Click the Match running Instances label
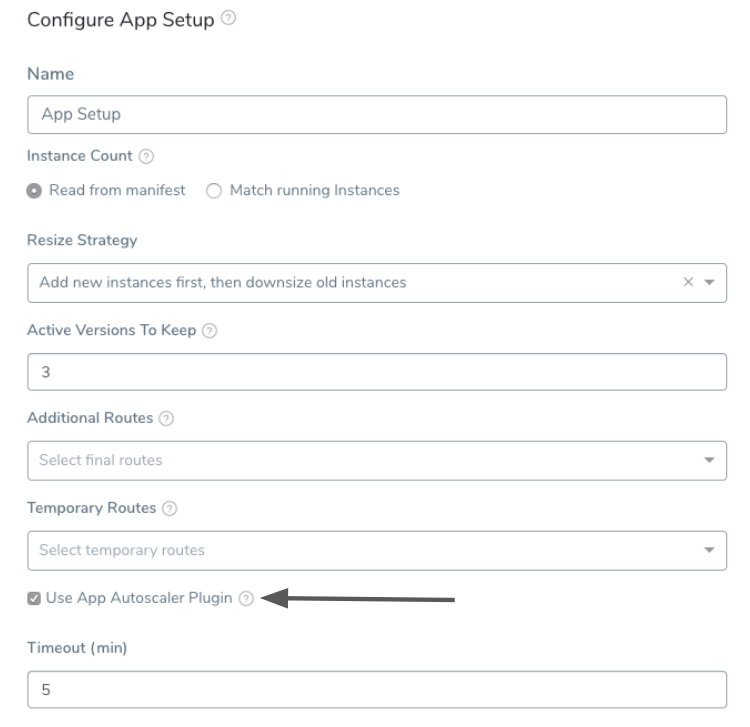 click(x=315, y=190)
